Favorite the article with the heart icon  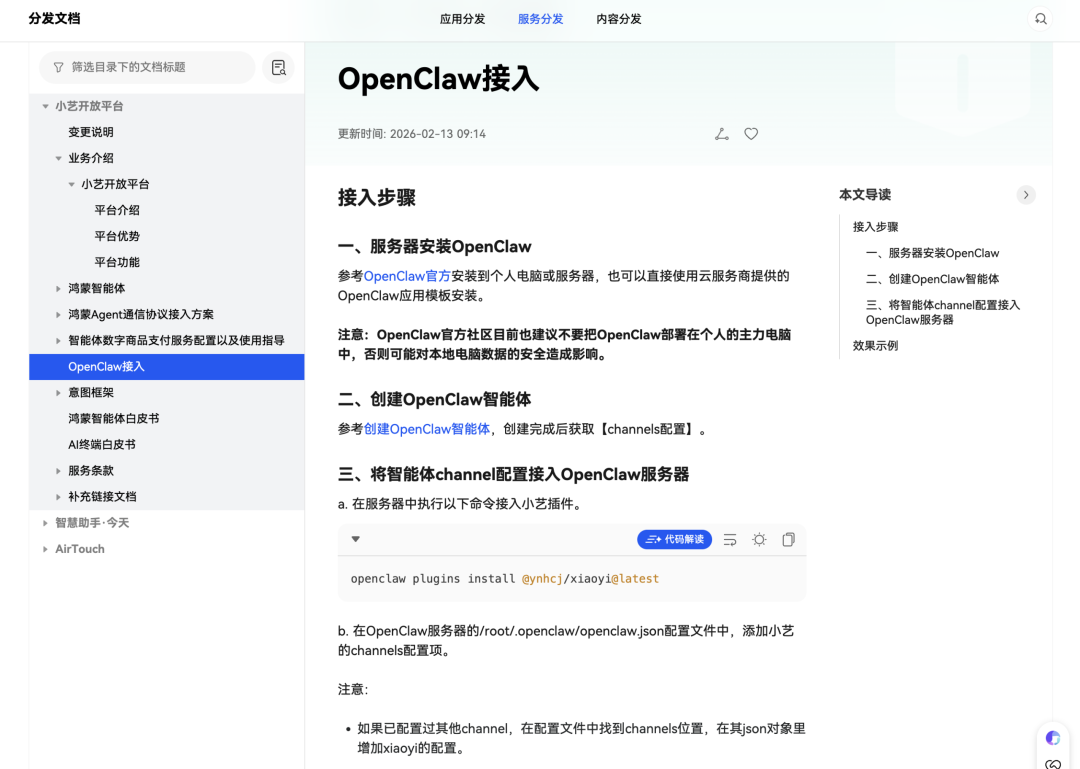point(751,134)
